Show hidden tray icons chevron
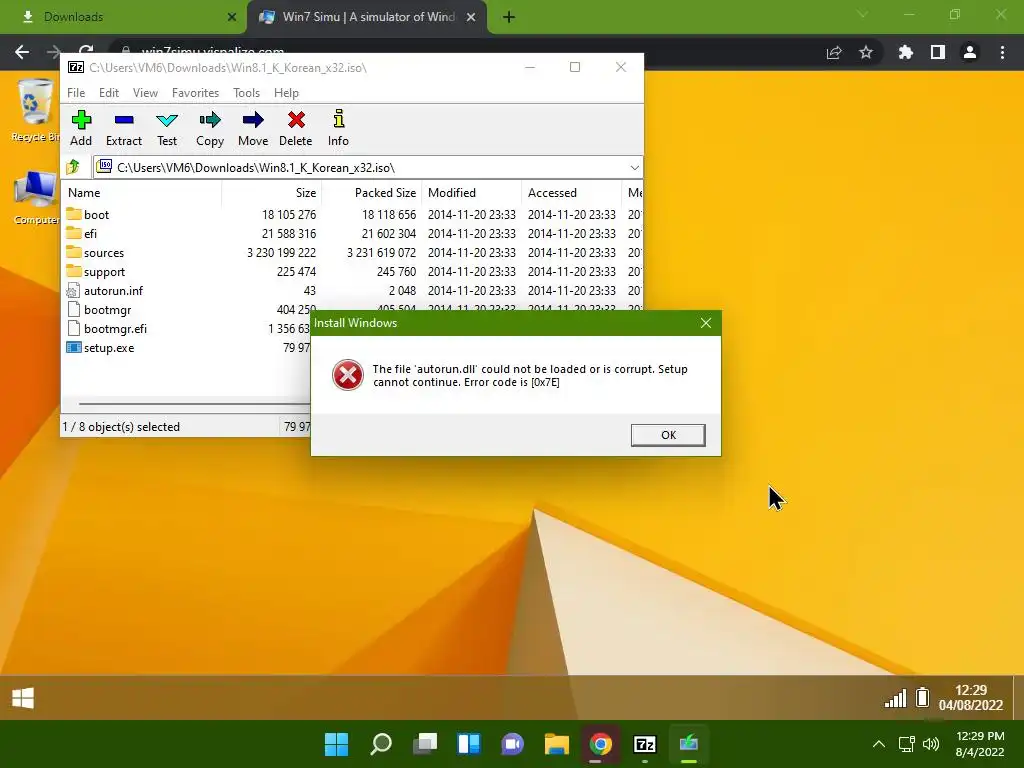Viewport: 1024px width, 768px height. [879, 744]
